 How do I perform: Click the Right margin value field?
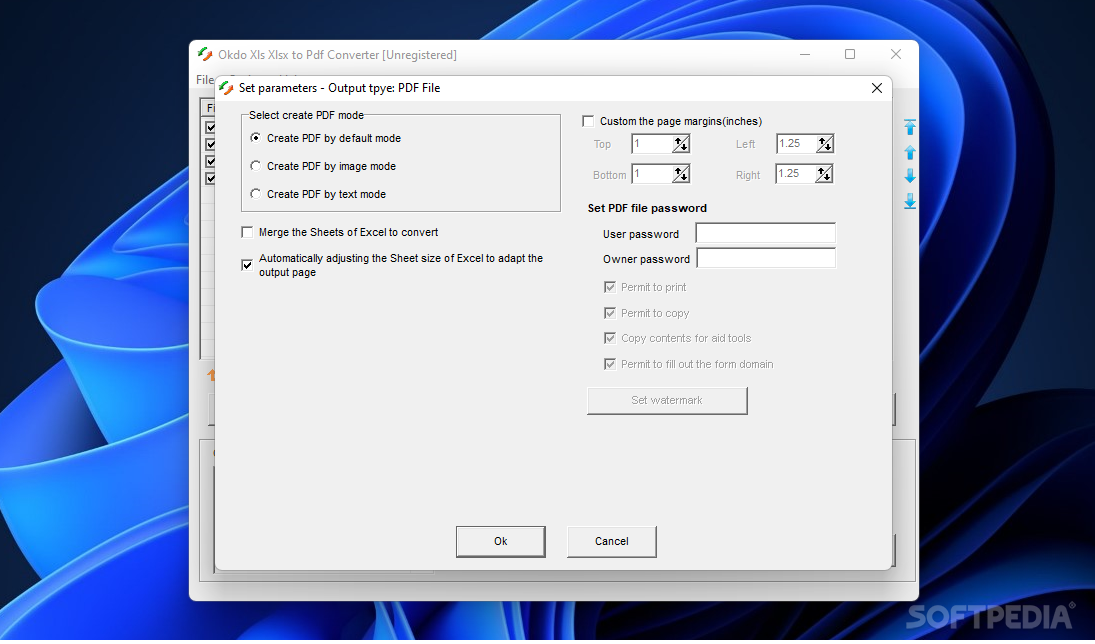coord(795,174)
